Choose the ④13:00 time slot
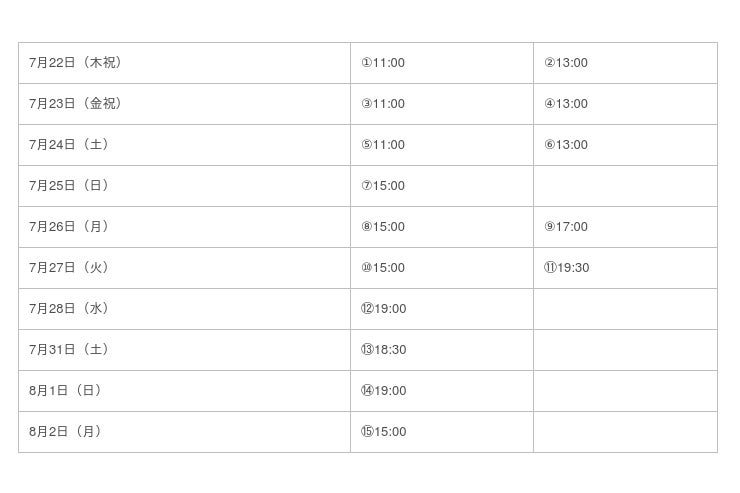 pyautogui.click(x=566, y=104)
